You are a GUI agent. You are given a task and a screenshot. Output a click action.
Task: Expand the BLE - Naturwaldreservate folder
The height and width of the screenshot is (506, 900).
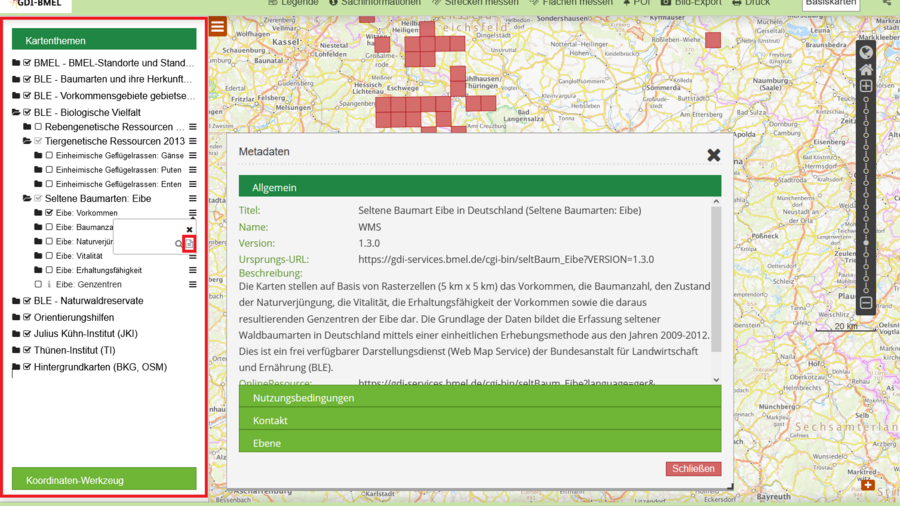pos(16,301)
